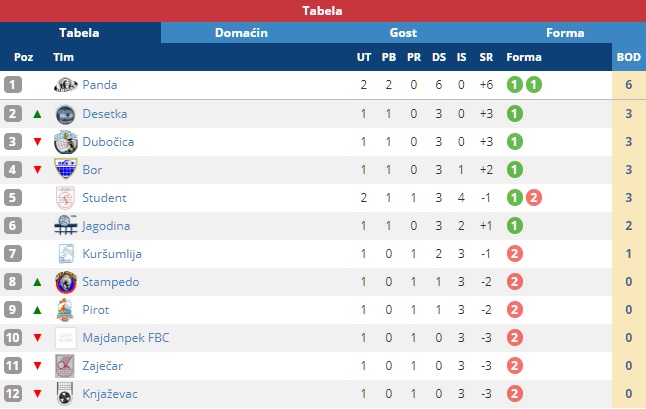Open the Pirot team page link
The width and height of the screenshot is (646, 409).
(x=96, y=310)
